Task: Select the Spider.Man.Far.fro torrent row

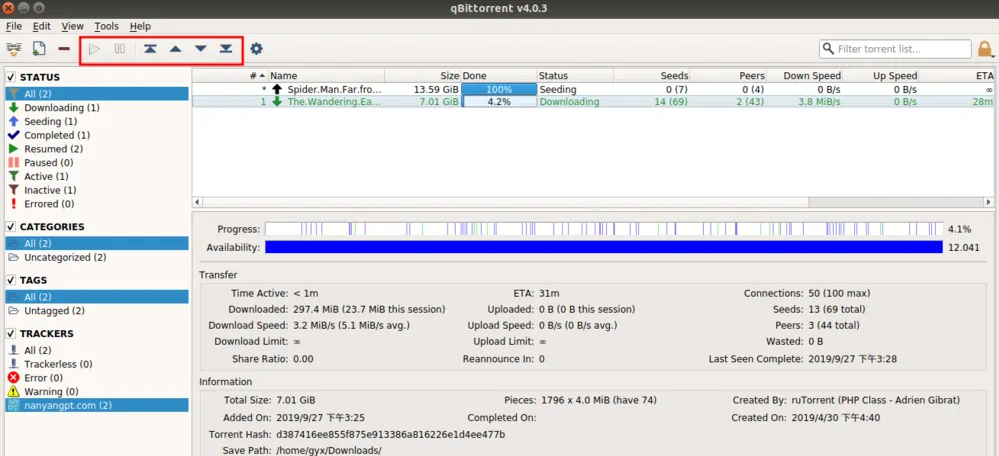Action: click(593, 89)
